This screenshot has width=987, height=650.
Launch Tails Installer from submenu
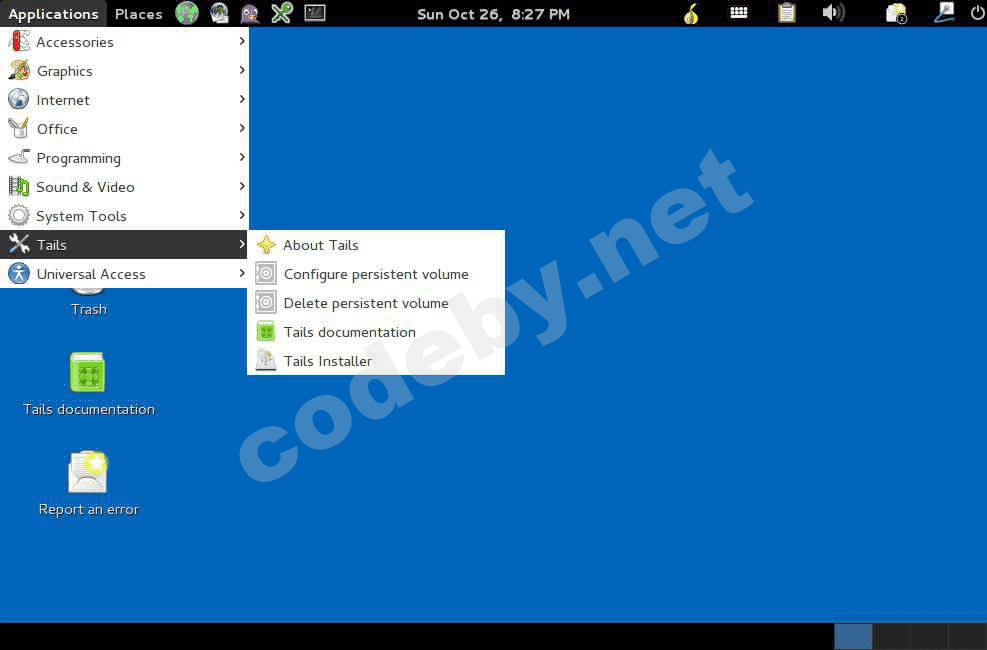(376, 361)
